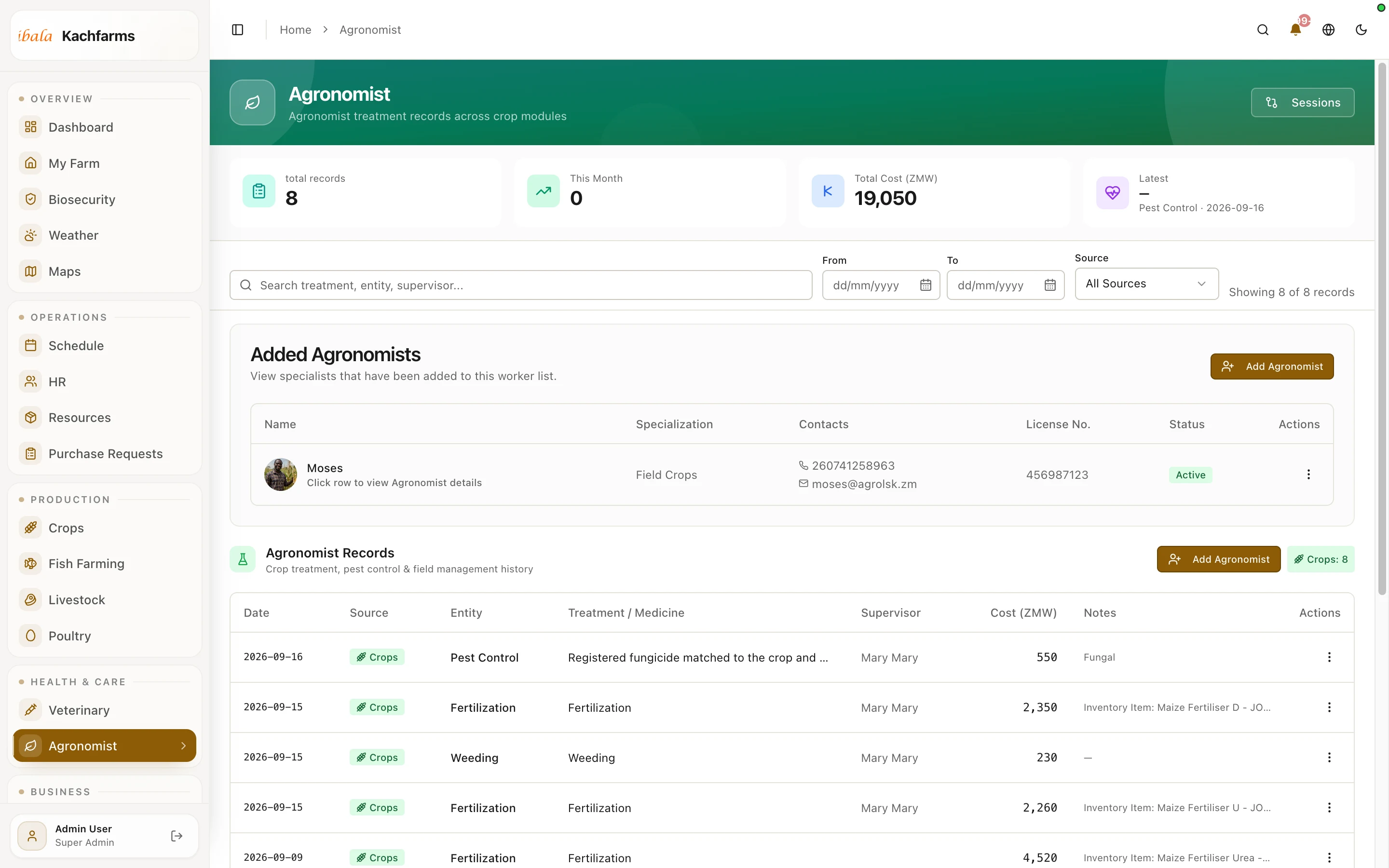Open the header search icon

click(1263, 30)
